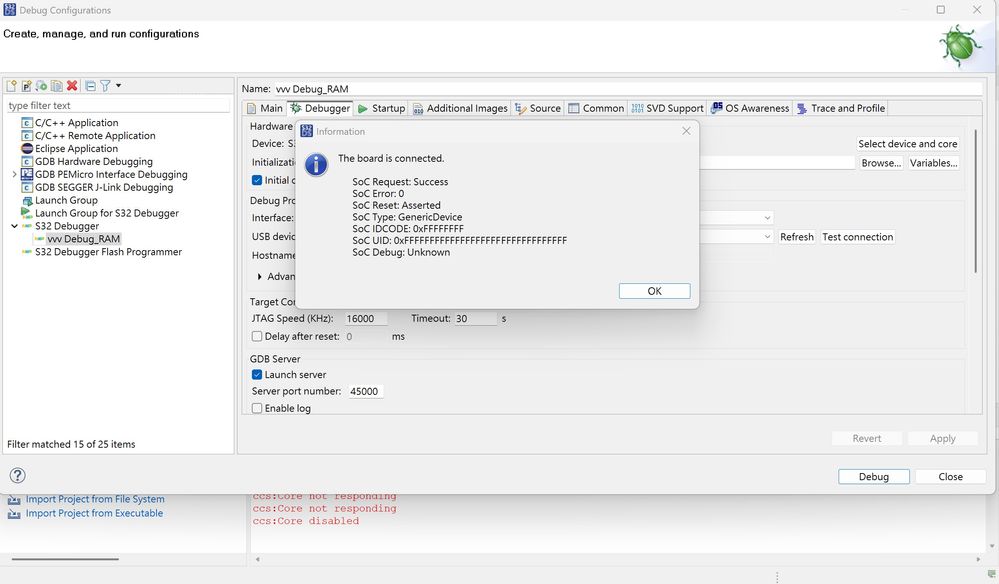Click Duplicate launch configuration icon
The height and width of the screenshot is (584, 999).
click(x=57, y=86)
